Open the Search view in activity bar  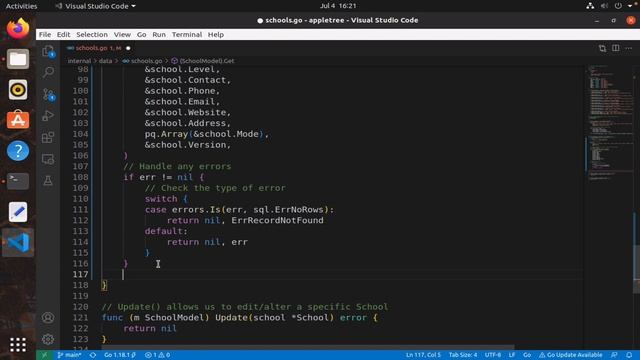click(48, 72)
